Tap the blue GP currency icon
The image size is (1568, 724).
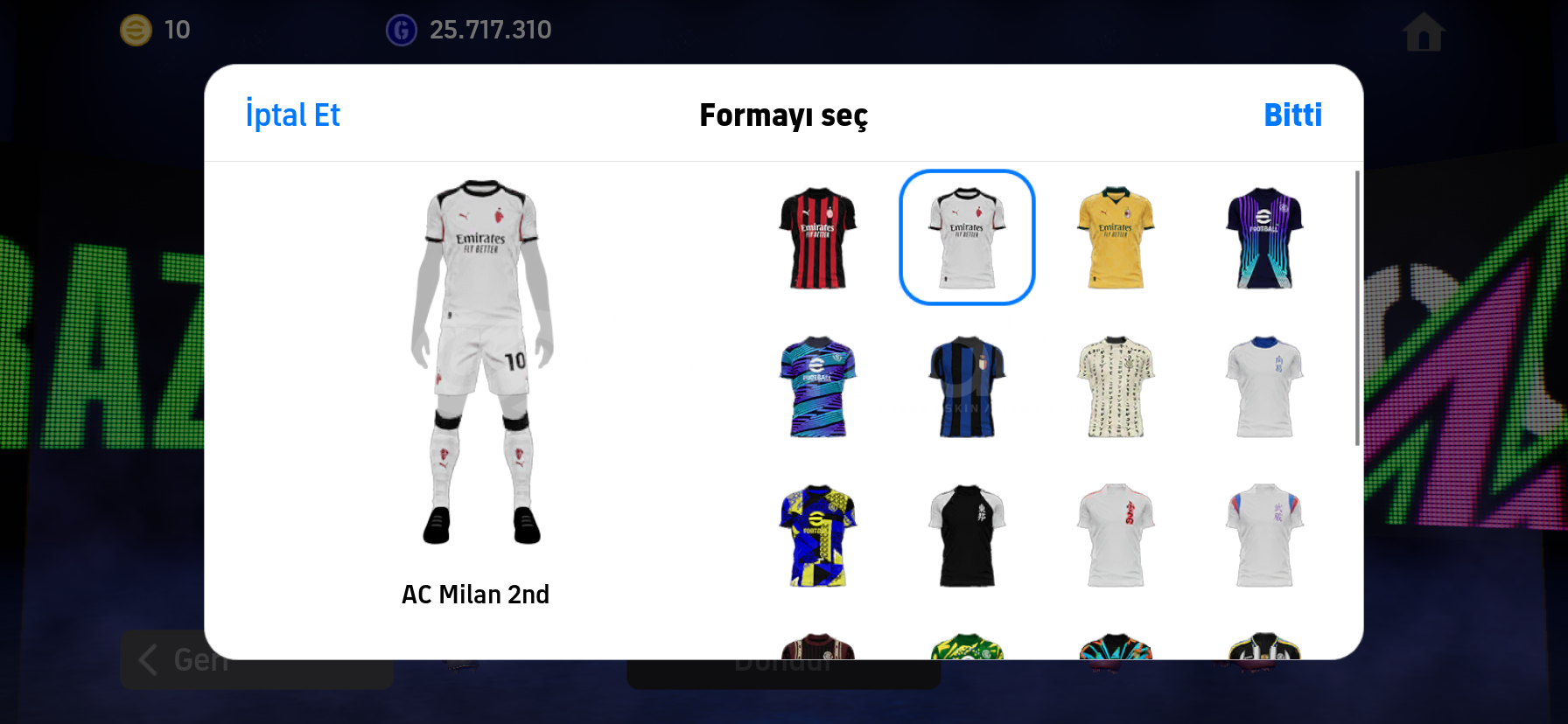[x=402, y=31]
